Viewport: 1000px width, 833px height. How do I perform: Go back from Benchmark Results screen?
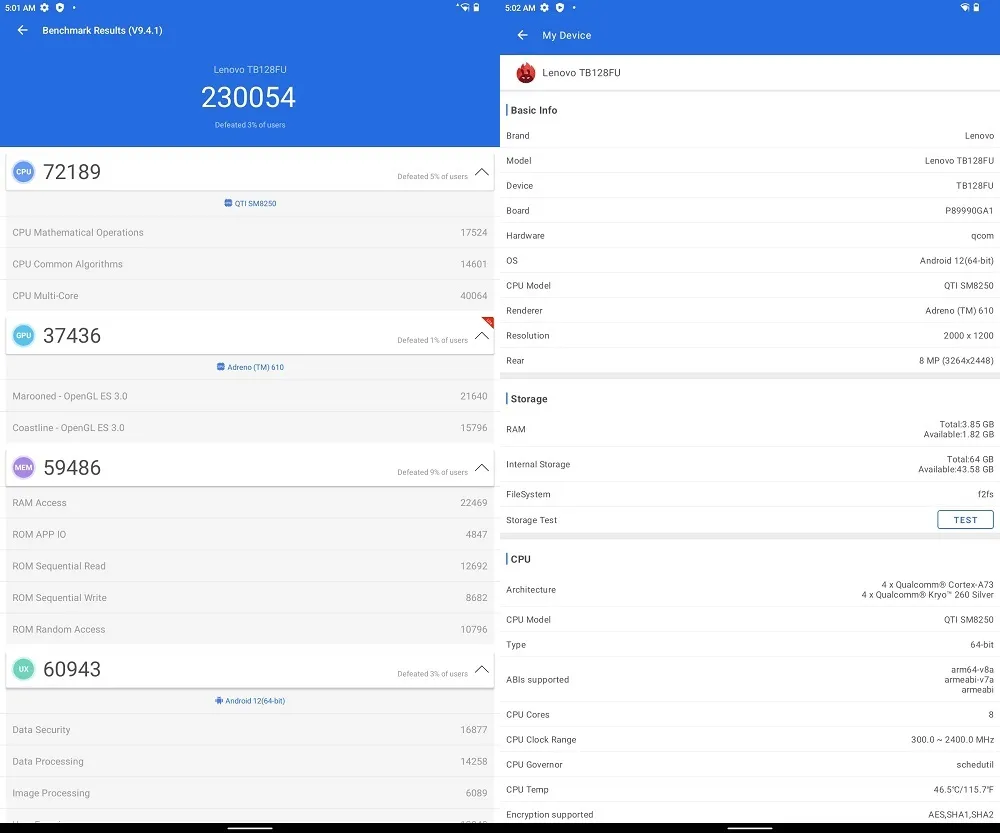point(23,30)
